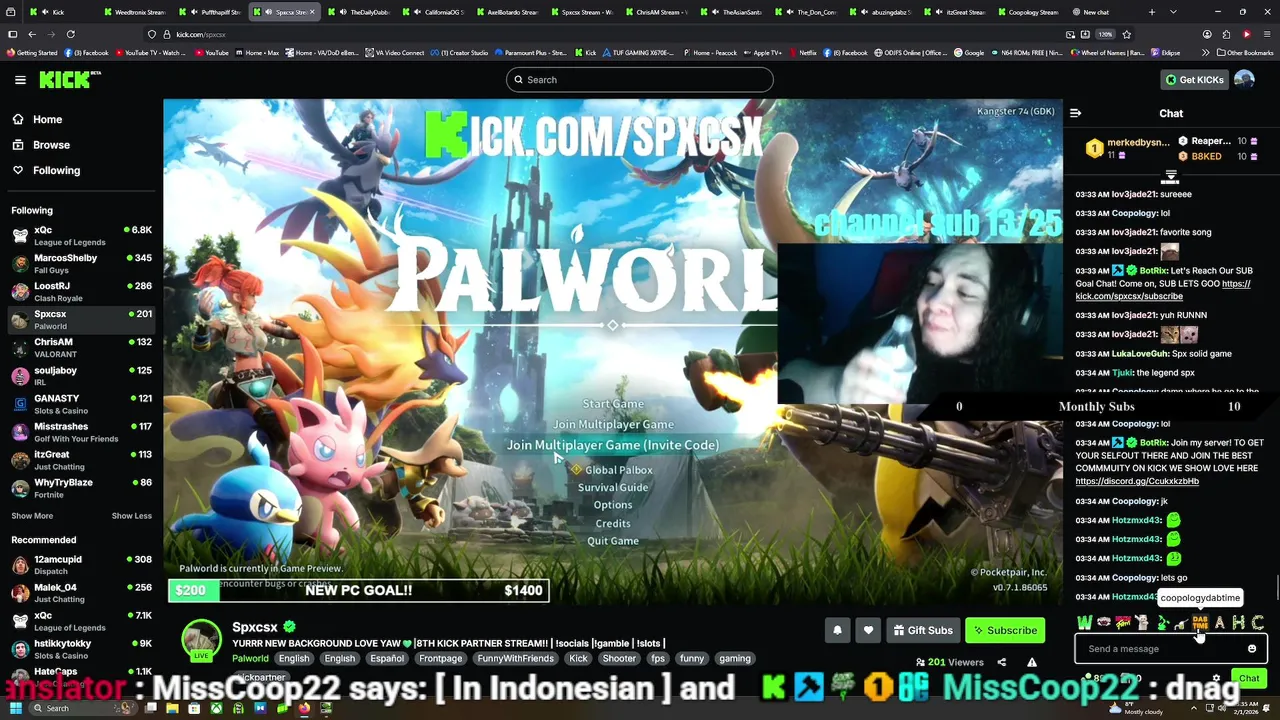Send message with the Chat button
1280x720 pixels.
[x=1249, y=678]
